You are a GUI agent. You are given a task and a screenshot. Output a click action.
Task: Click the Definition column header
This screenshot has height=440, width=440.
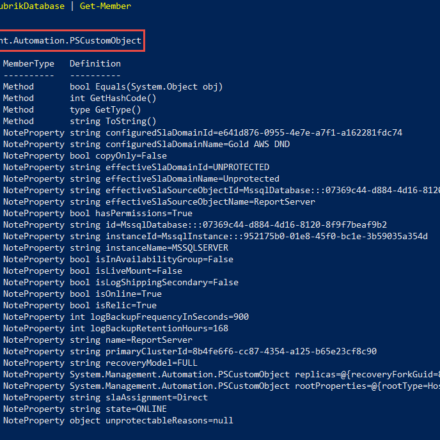coord(95,64)
